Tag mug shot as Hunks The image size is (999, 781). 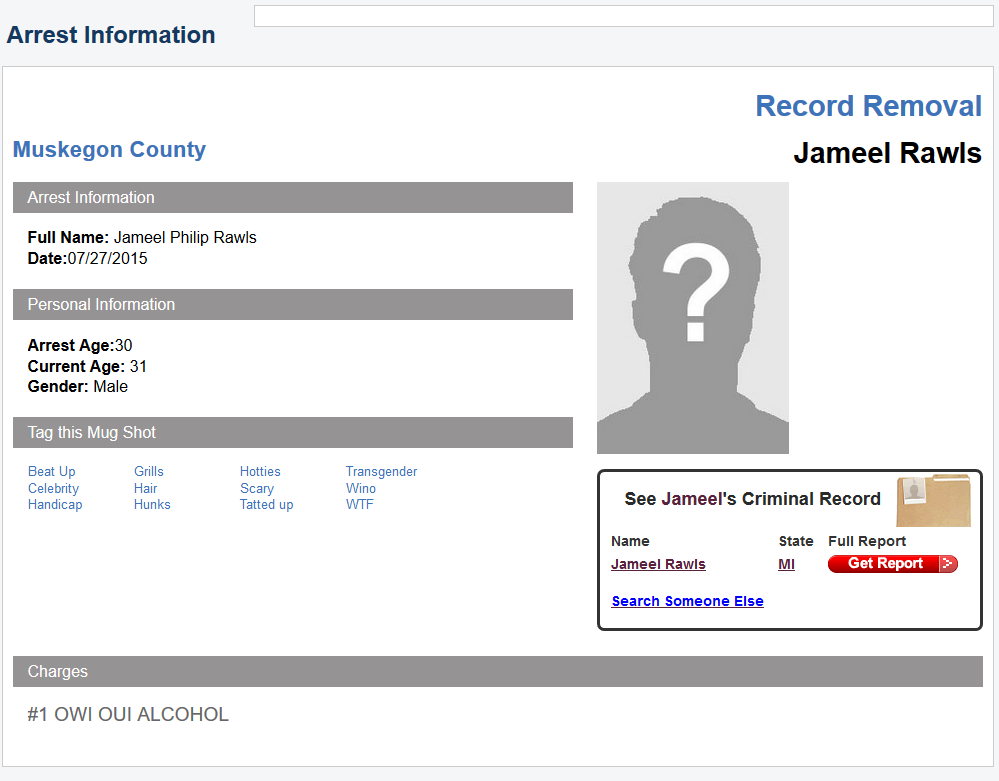[152, 505]
